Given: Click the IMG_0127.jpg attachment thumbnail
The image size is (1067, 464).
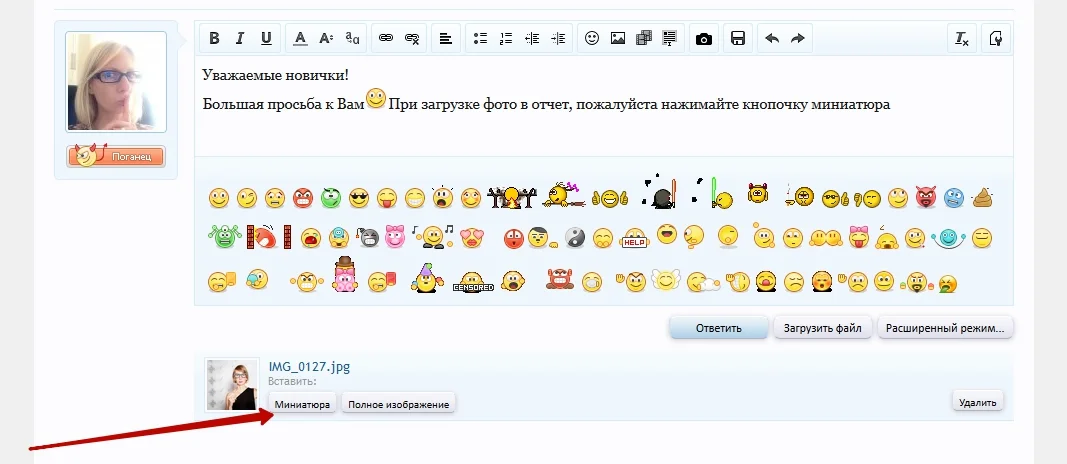Looking at the screenshot, I should (232, 385).
